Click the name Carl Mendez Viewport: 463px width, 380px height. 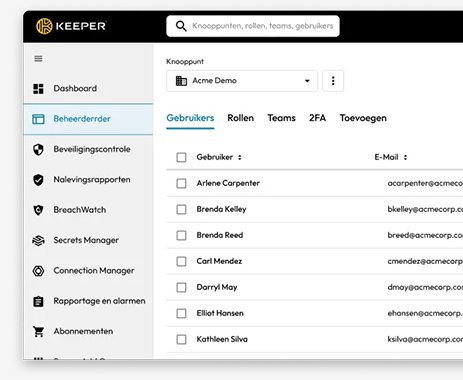219,261
